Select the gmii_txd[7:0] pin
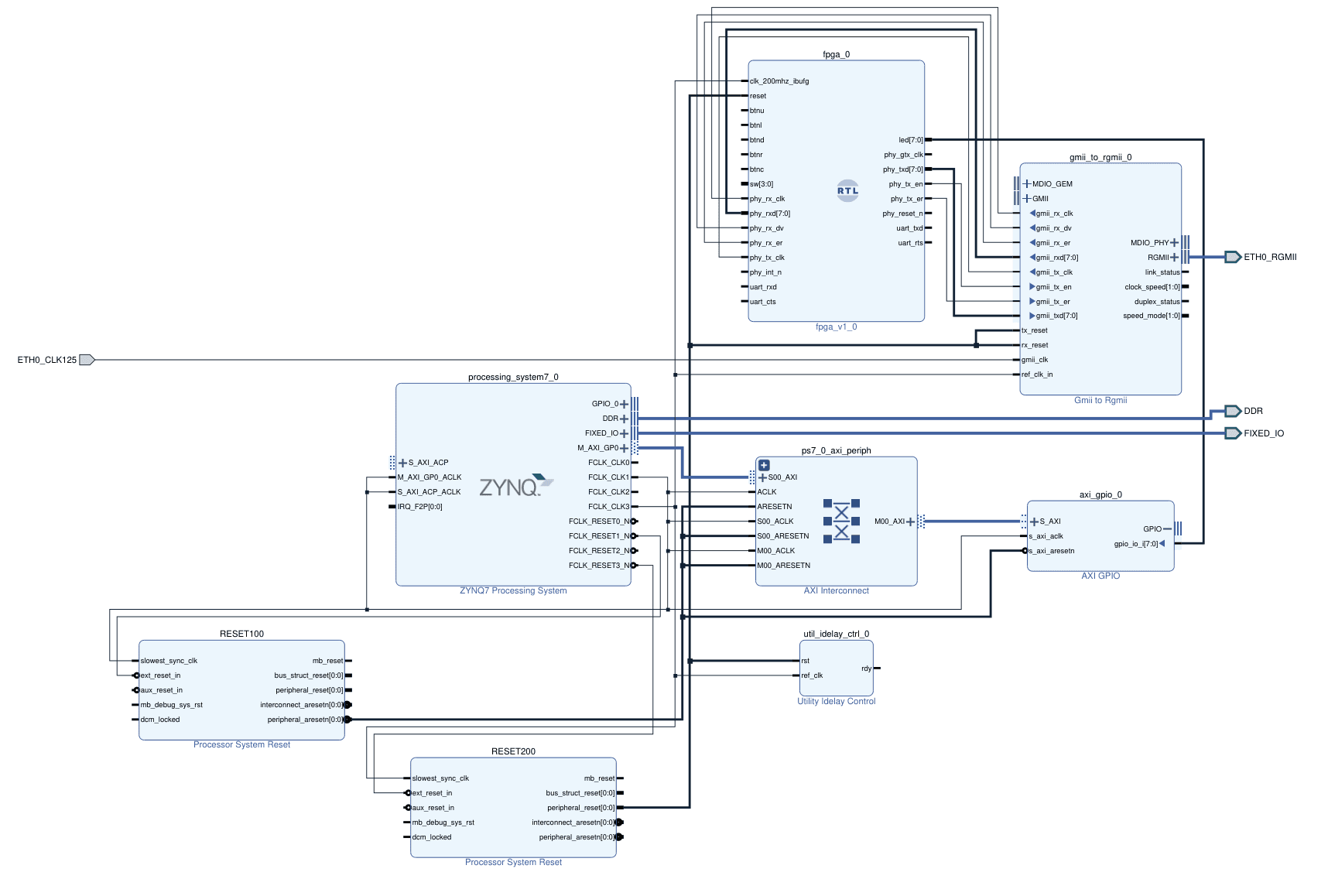 tap(1056, 316)
